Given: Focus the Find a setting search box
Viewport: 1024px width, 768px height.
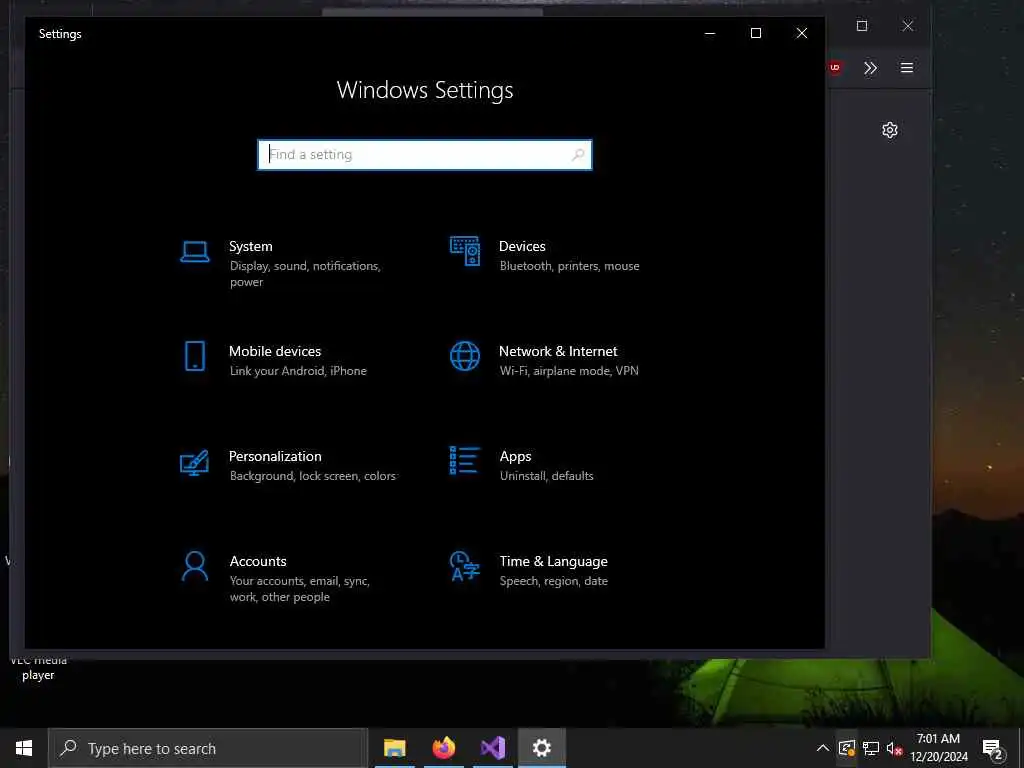Looking at the screenshot, I should 425,155.
